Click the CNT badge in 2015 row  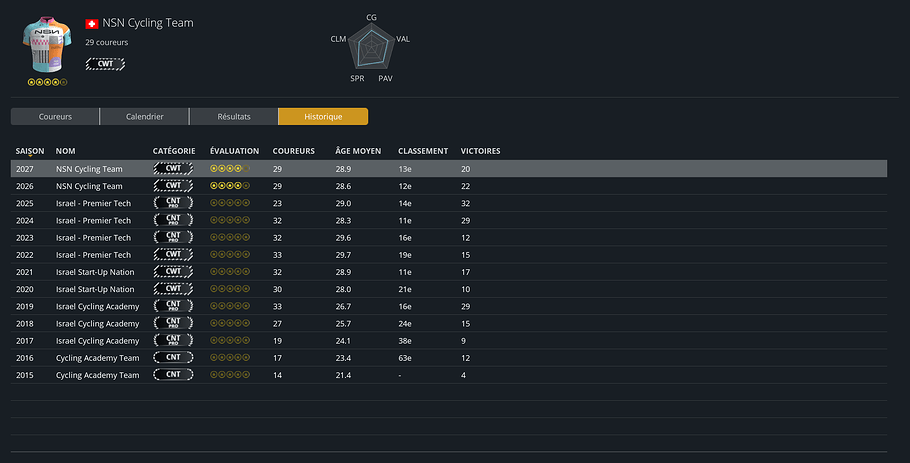(x=173, y=375)
